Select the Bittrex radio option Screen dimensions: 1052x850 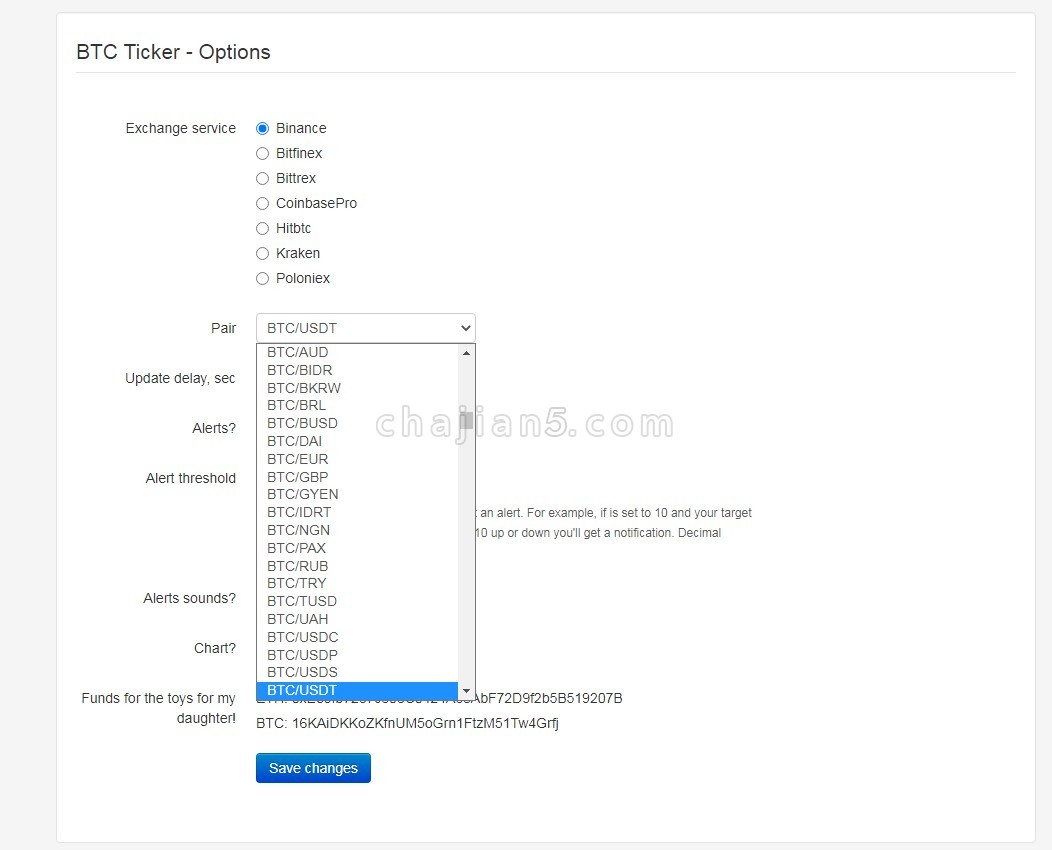[262, 178]
